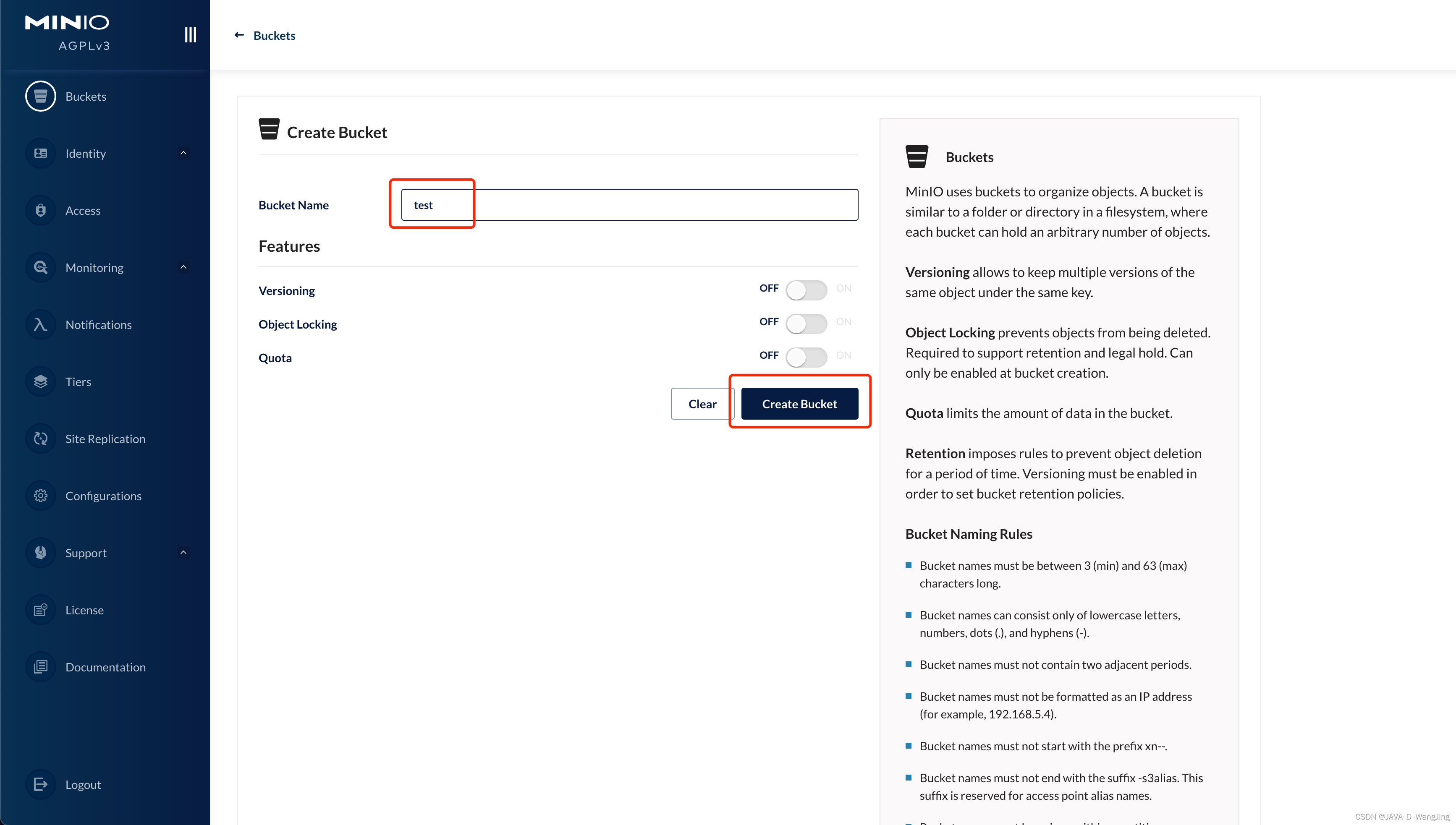Click the Logout icon
This screenshot has height=825, width=1456.
point(40,784)
